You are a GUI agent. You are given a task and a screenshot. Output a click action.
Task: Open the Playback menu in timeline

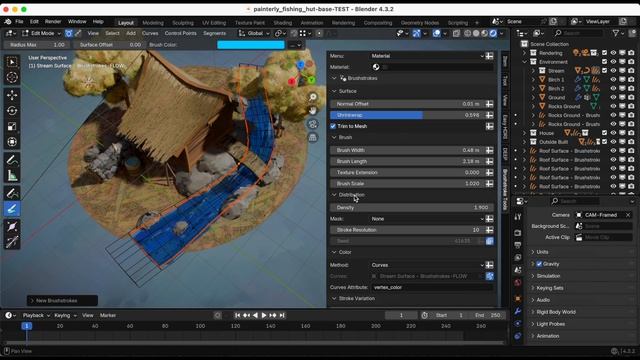point(36,316)
